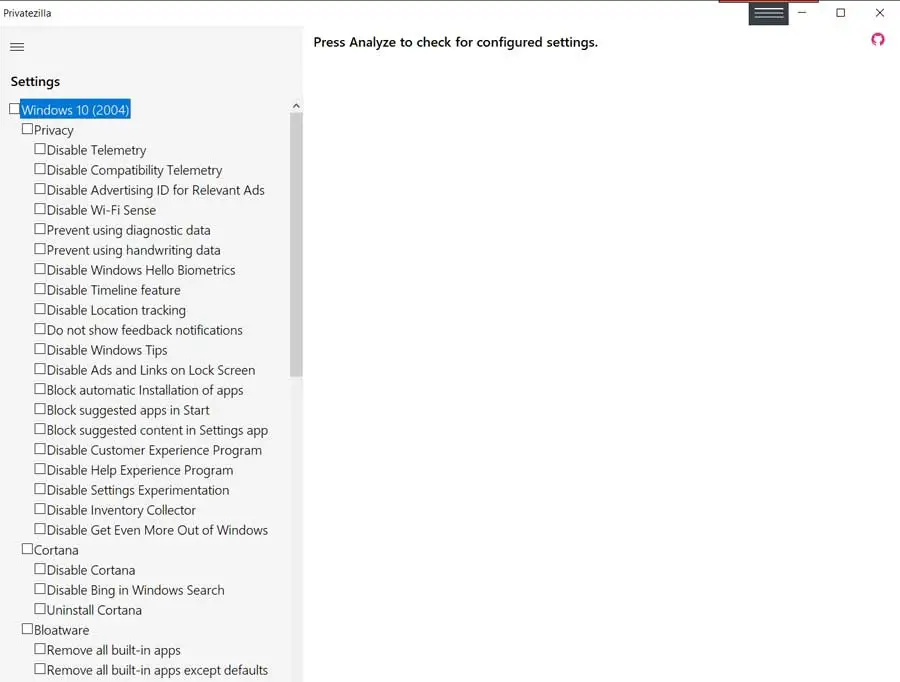Open the hamburger menu above Settings

(x=17, y=46)
